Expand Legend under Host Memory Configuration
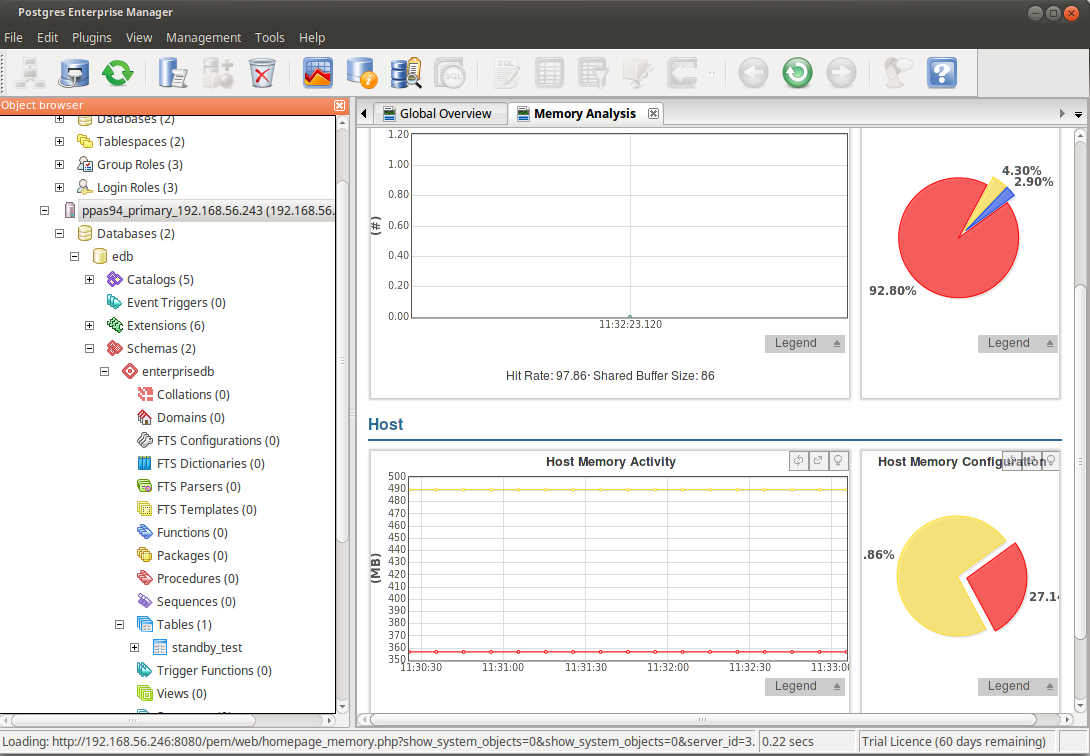 pyautogui.click(x=1018, y=686)
